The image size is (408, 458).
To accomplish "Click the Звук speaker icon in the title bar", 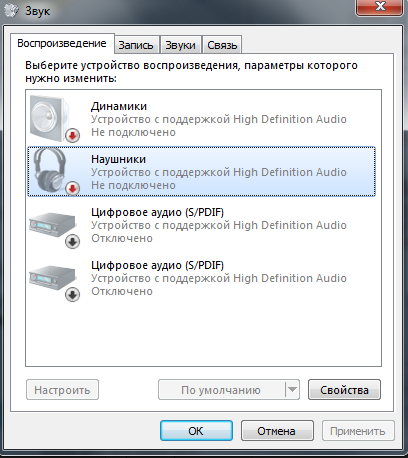I will 11,11.
